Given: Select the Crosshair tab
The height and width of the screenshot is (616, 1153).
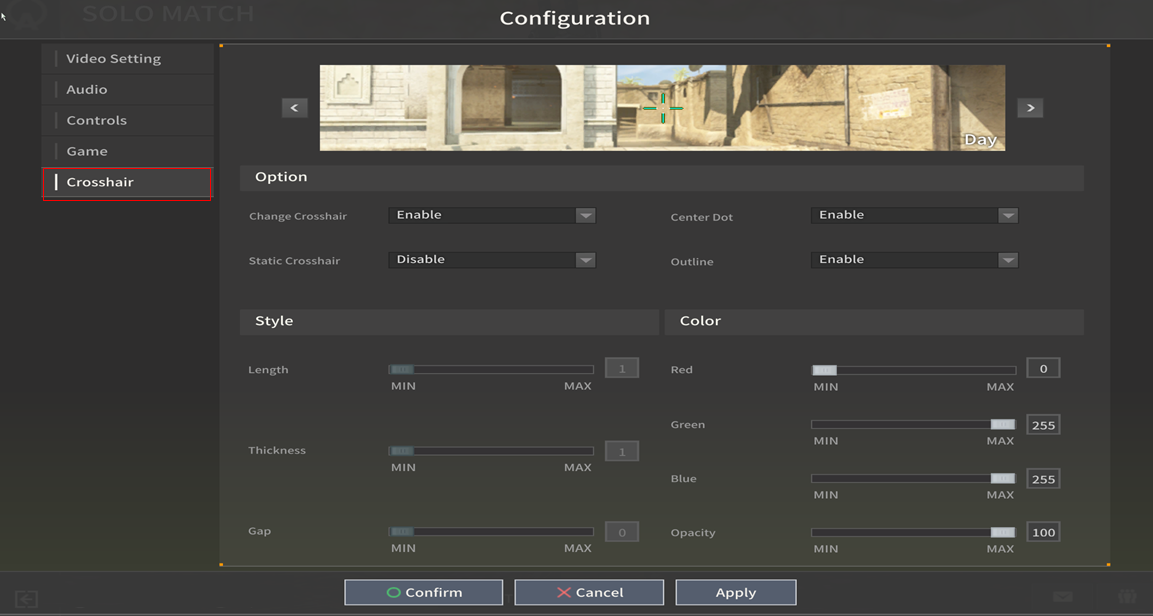Looking at the screenshot, I should click(x=100, y=183).
